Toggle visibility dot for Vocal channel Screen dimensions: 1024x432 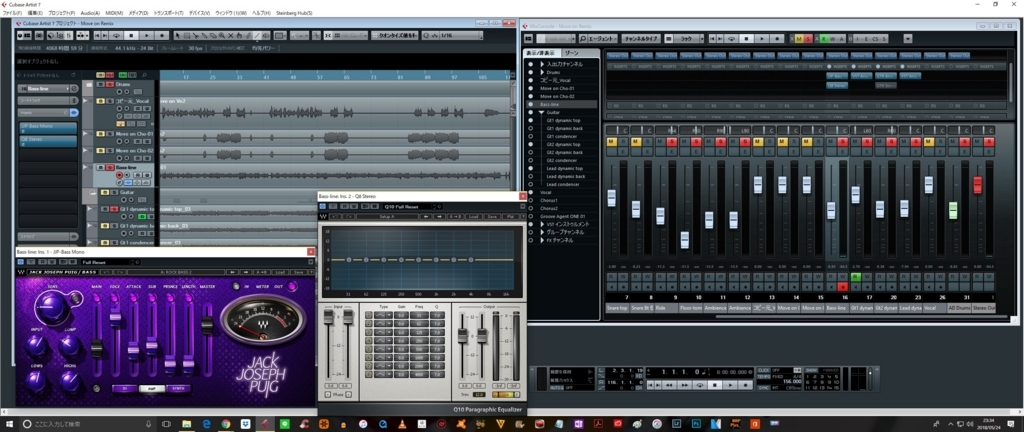click(x=531, y=192)
